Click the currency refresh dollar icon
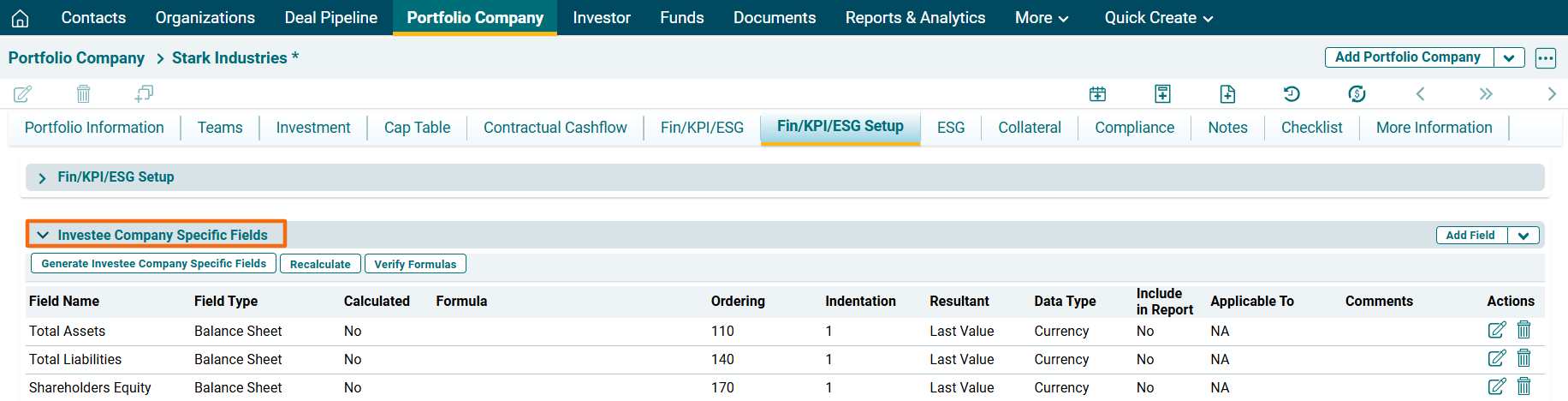This screenshot has width=1568, height=401. click(x=1357, y=94)
